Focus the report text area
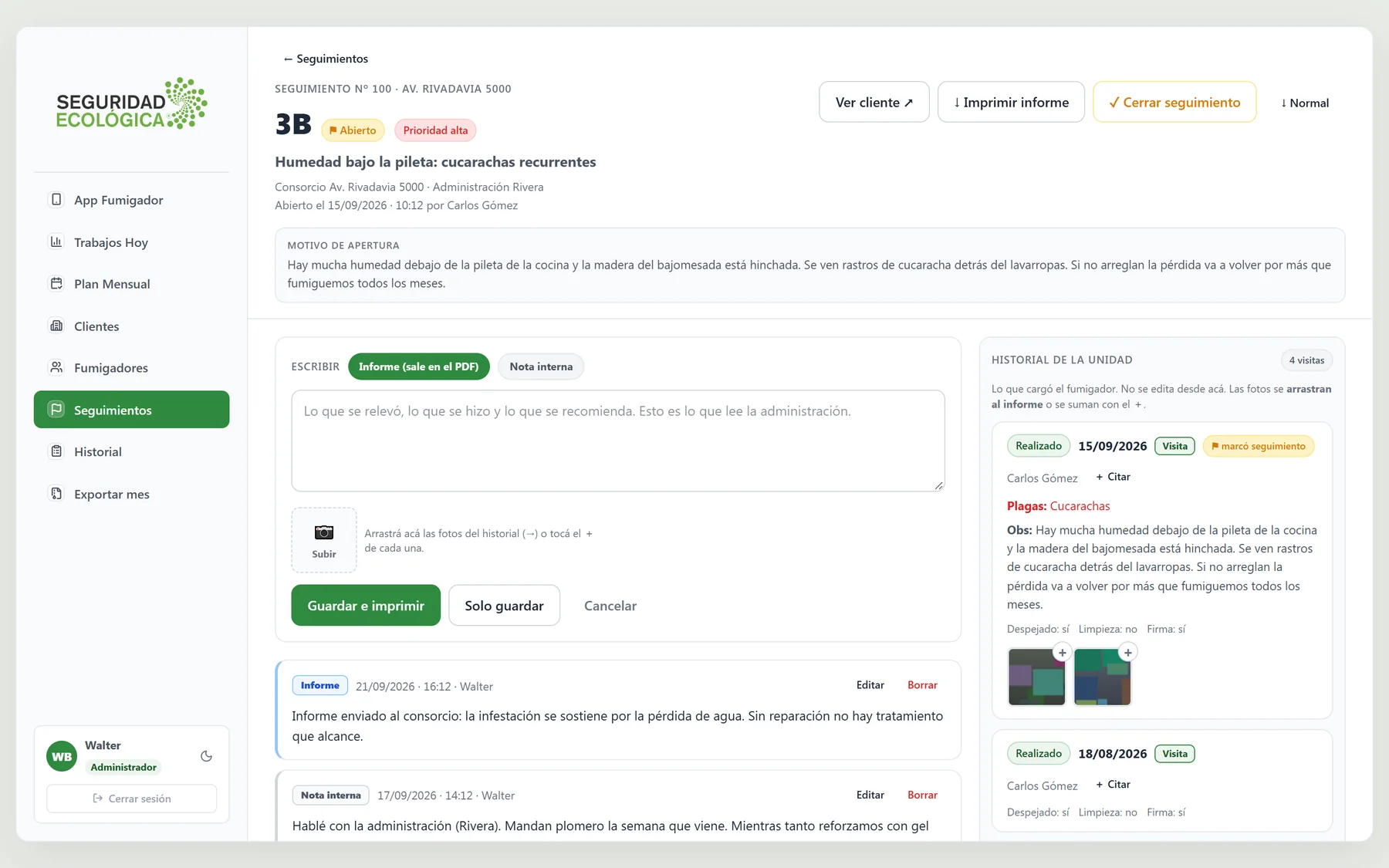 point(618,441)
